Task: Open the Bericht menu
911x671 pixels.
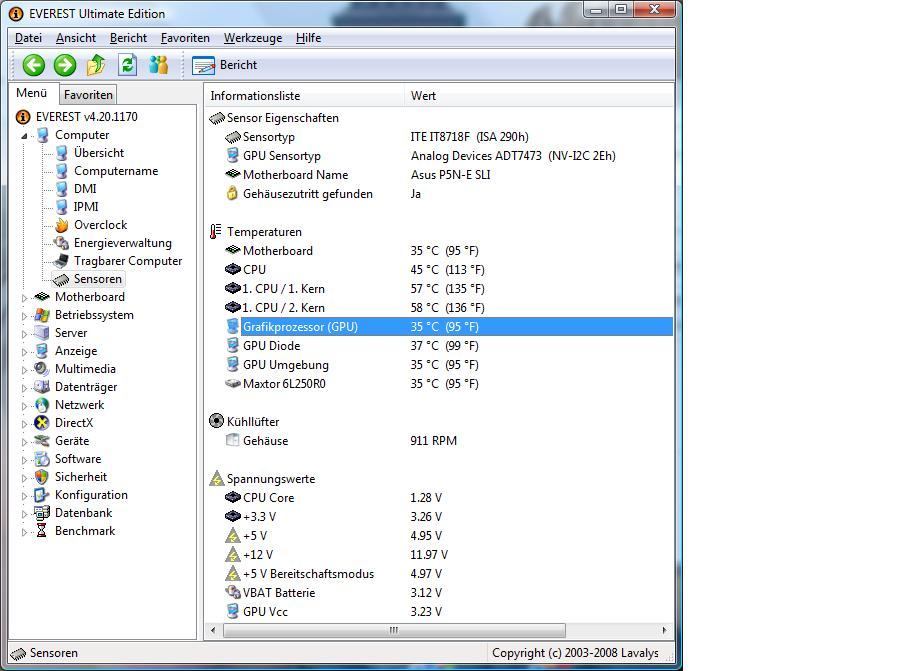Action: [x=128, y=38]
